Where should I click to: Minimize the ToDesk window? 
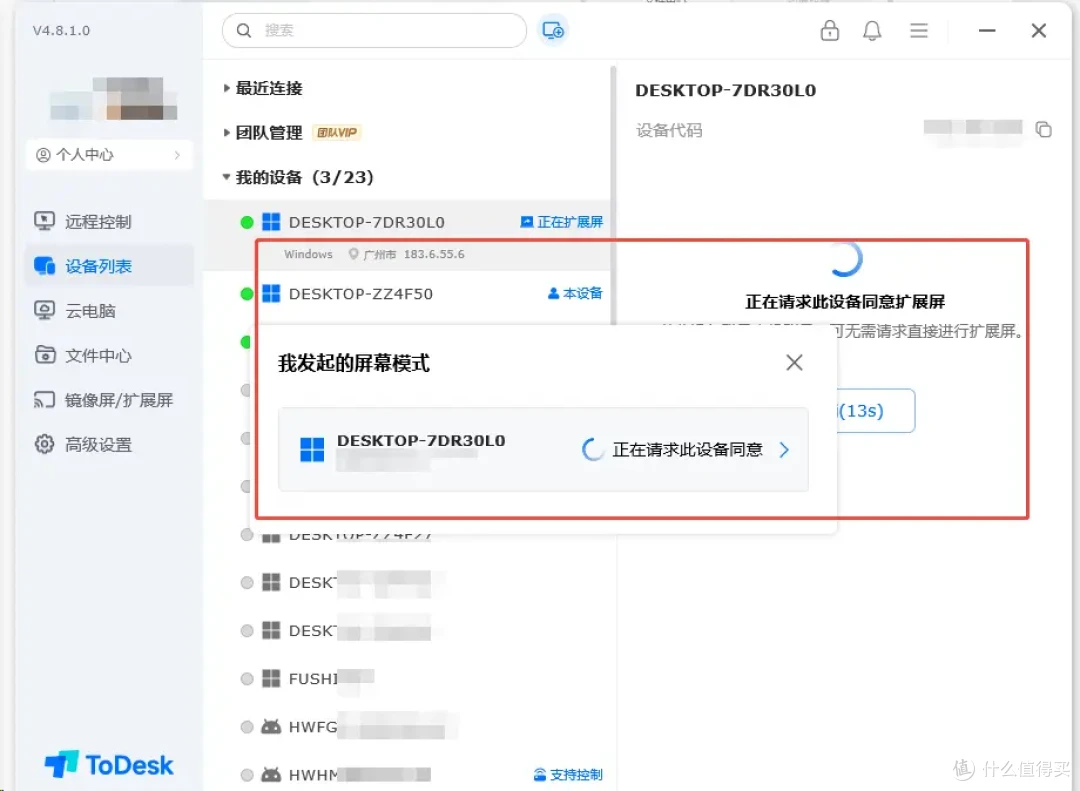pyautogui.click(x=987, y=30)
